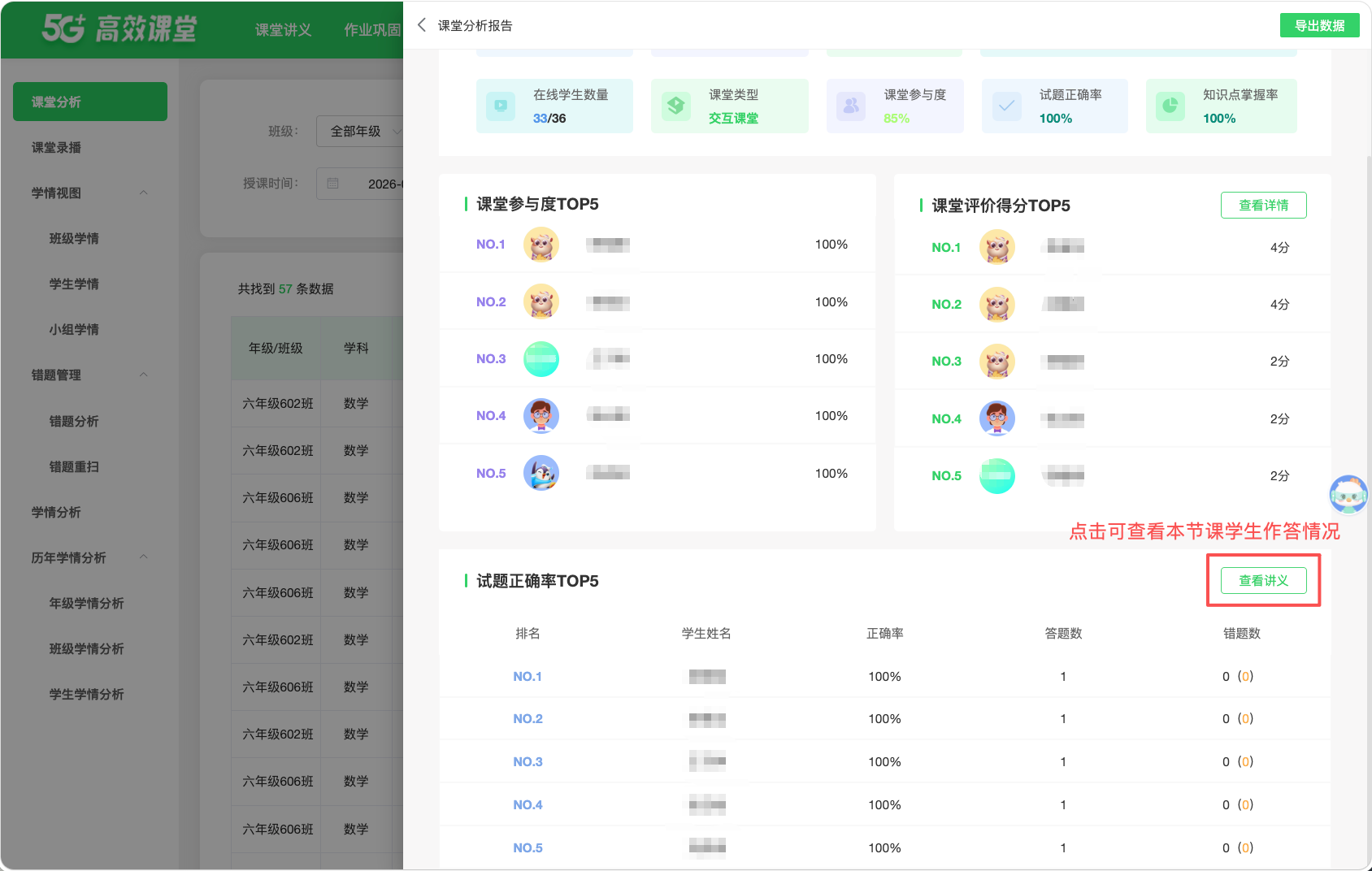Click the back arrow beside 课堂分析报告

click(421, 25)
